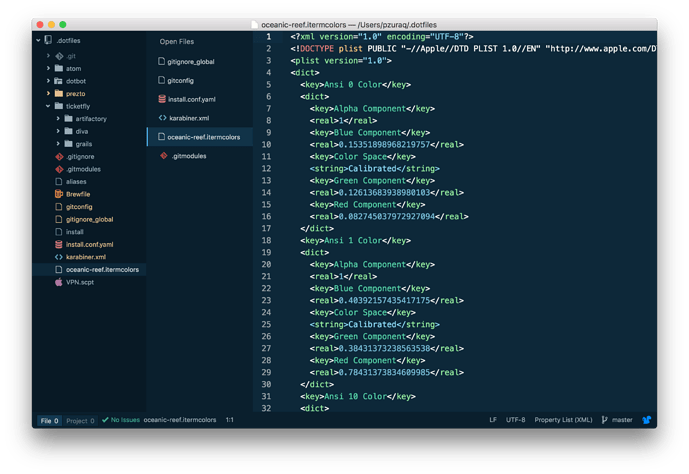
Task: Click cursor position 1:1 in status bar
Action: [x=230, y=420]
